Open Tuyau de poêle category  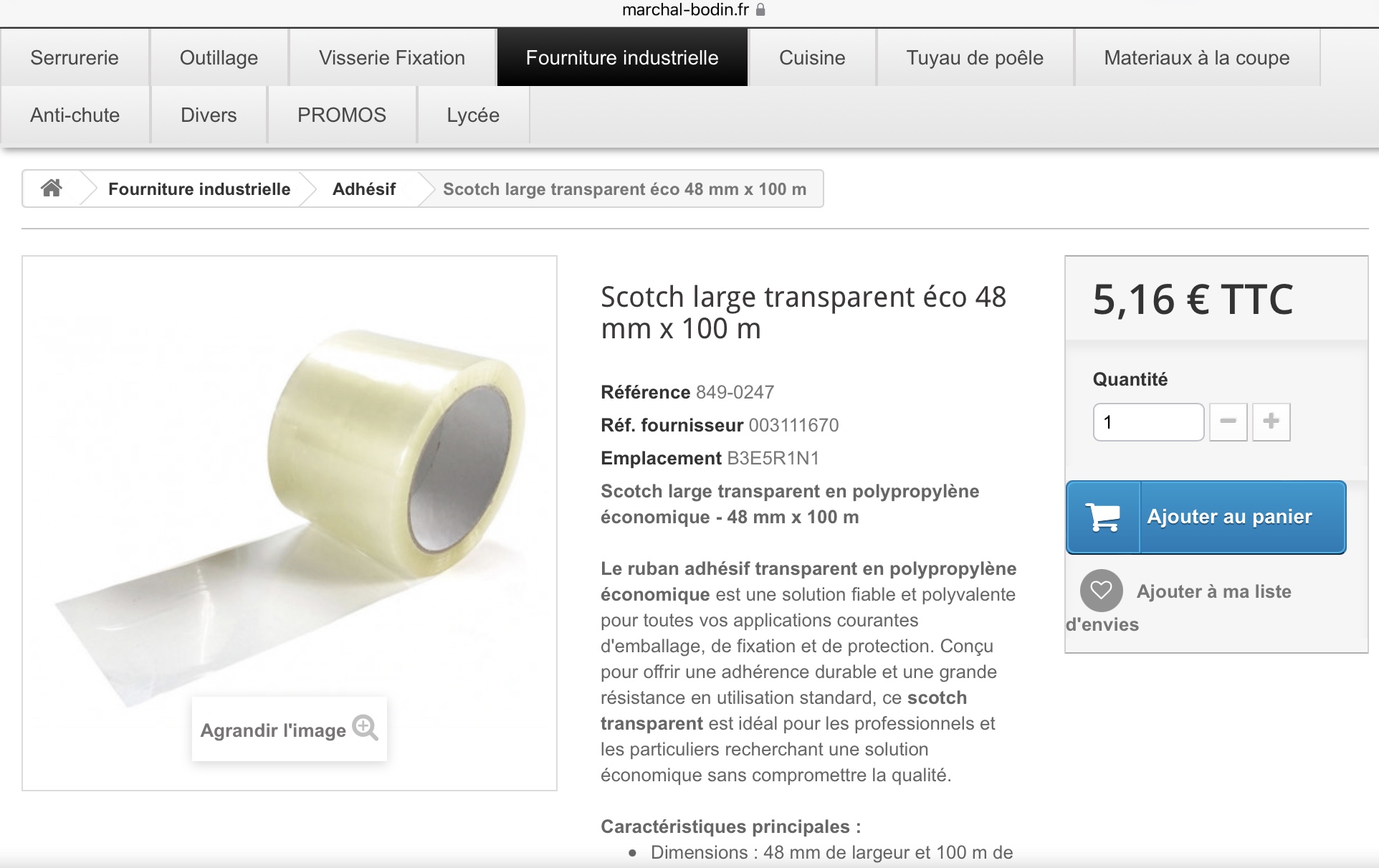975,57
